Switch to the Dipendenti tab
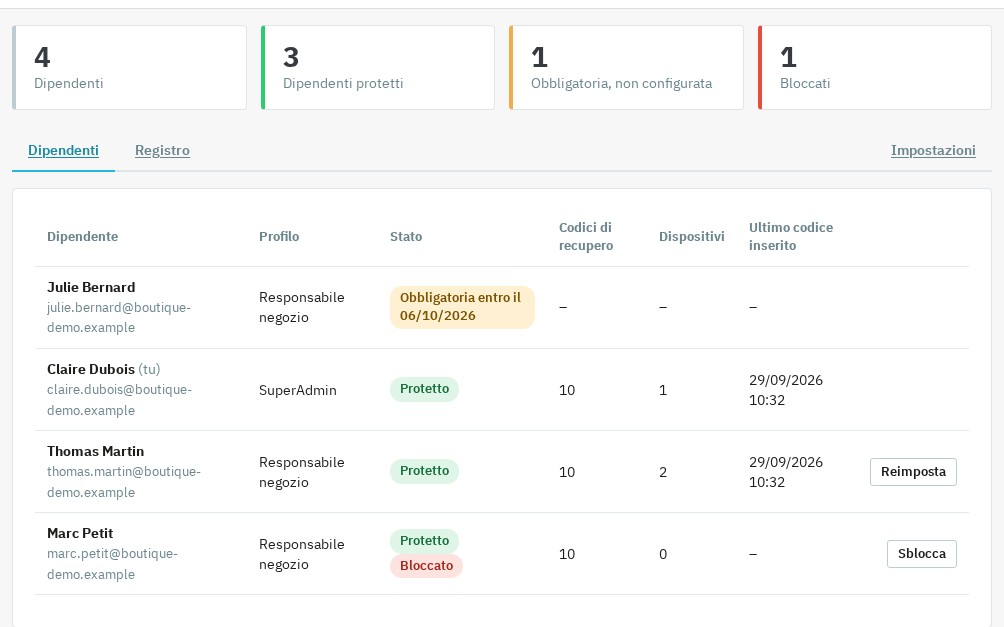This screenshot has height=627, width=1004. [x=63, y=151]
